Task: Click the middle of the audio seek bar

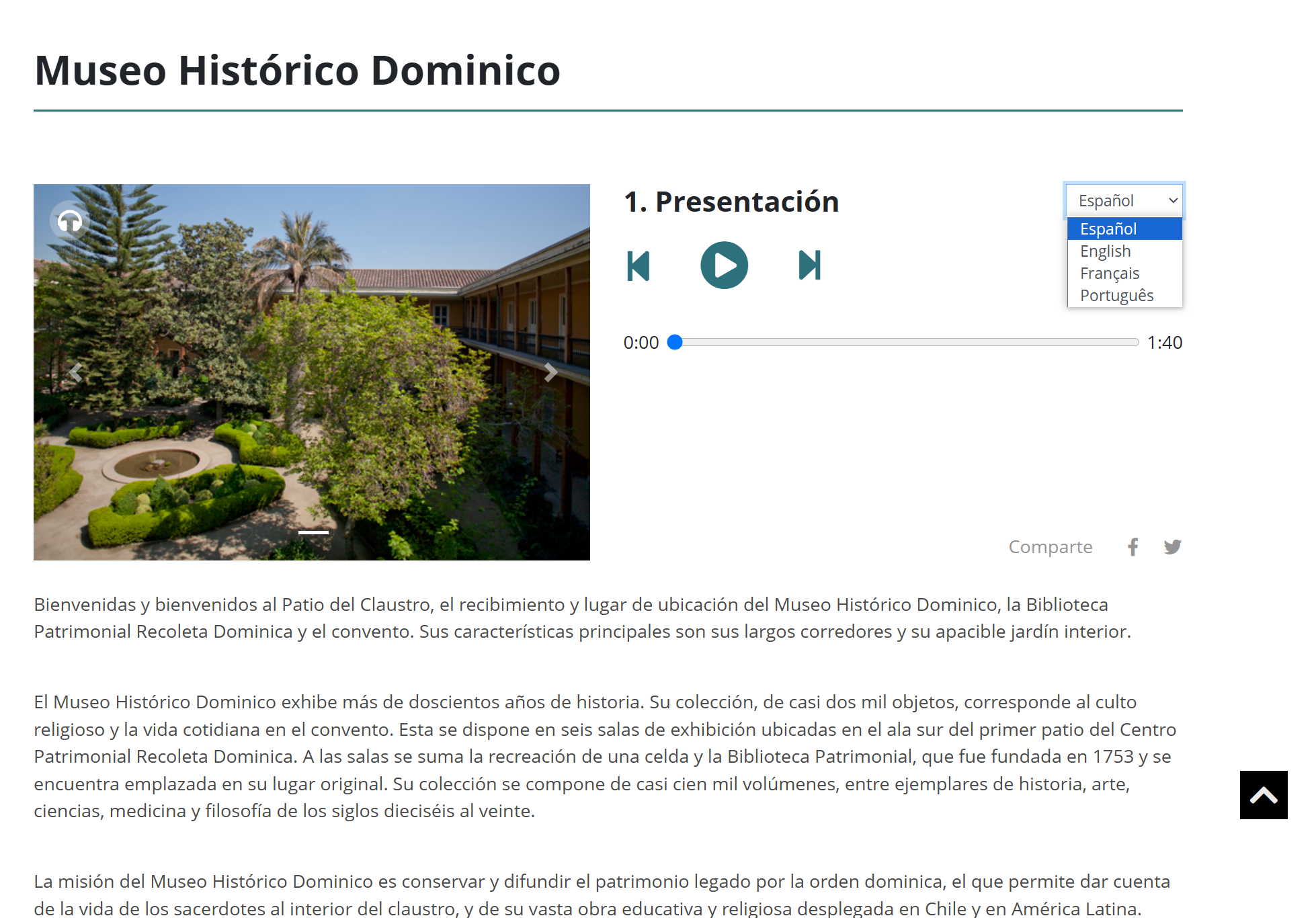Action: [x=904, y=343]
